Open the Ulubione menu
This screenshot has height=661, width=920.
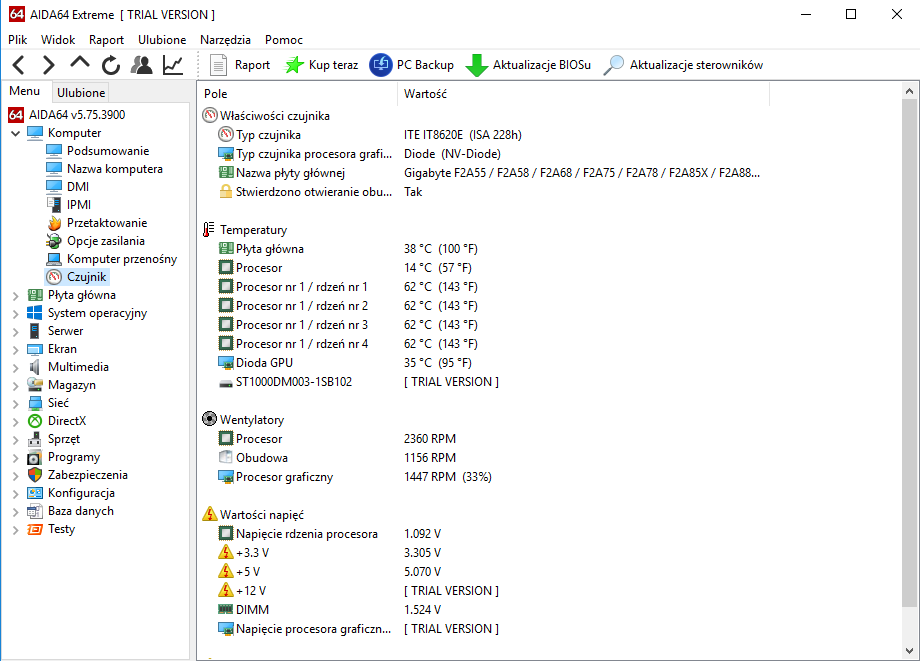[162, 39]
